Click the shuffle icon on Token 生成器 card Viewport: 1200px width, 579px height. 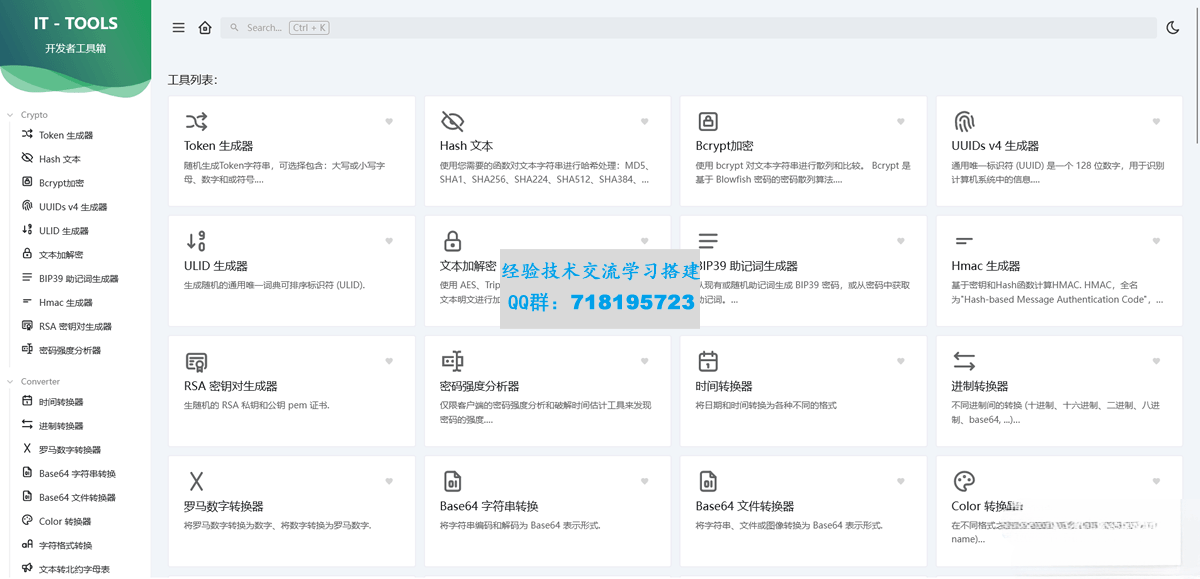pyautogui.click(x=196, y=122)
